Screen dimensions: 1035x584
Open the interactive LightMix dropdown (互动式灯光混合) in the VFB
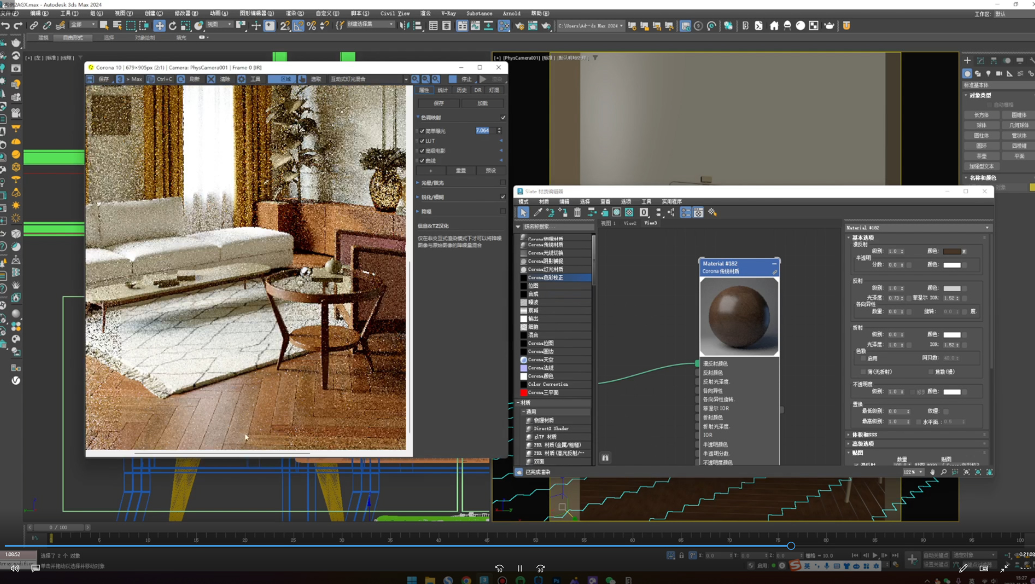point(370,79)
